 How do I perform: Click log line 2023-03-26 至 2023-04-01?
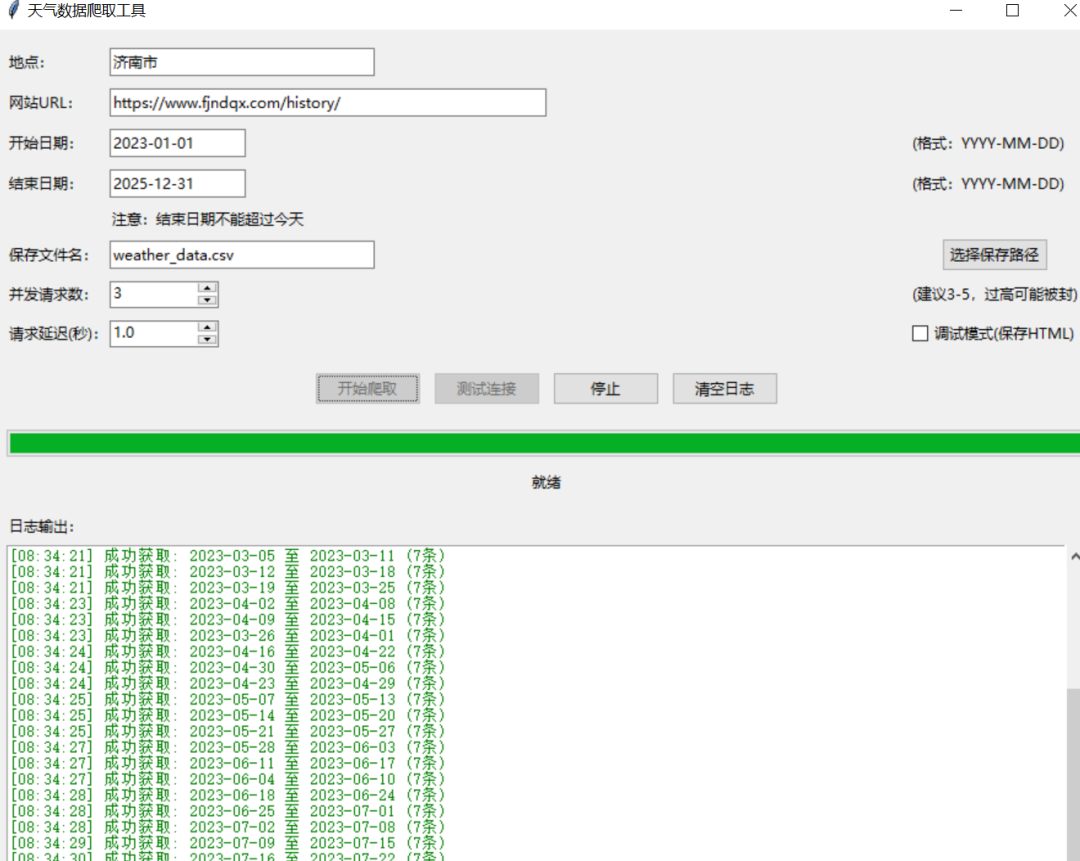pyautogui.click(x=228, y=636)
